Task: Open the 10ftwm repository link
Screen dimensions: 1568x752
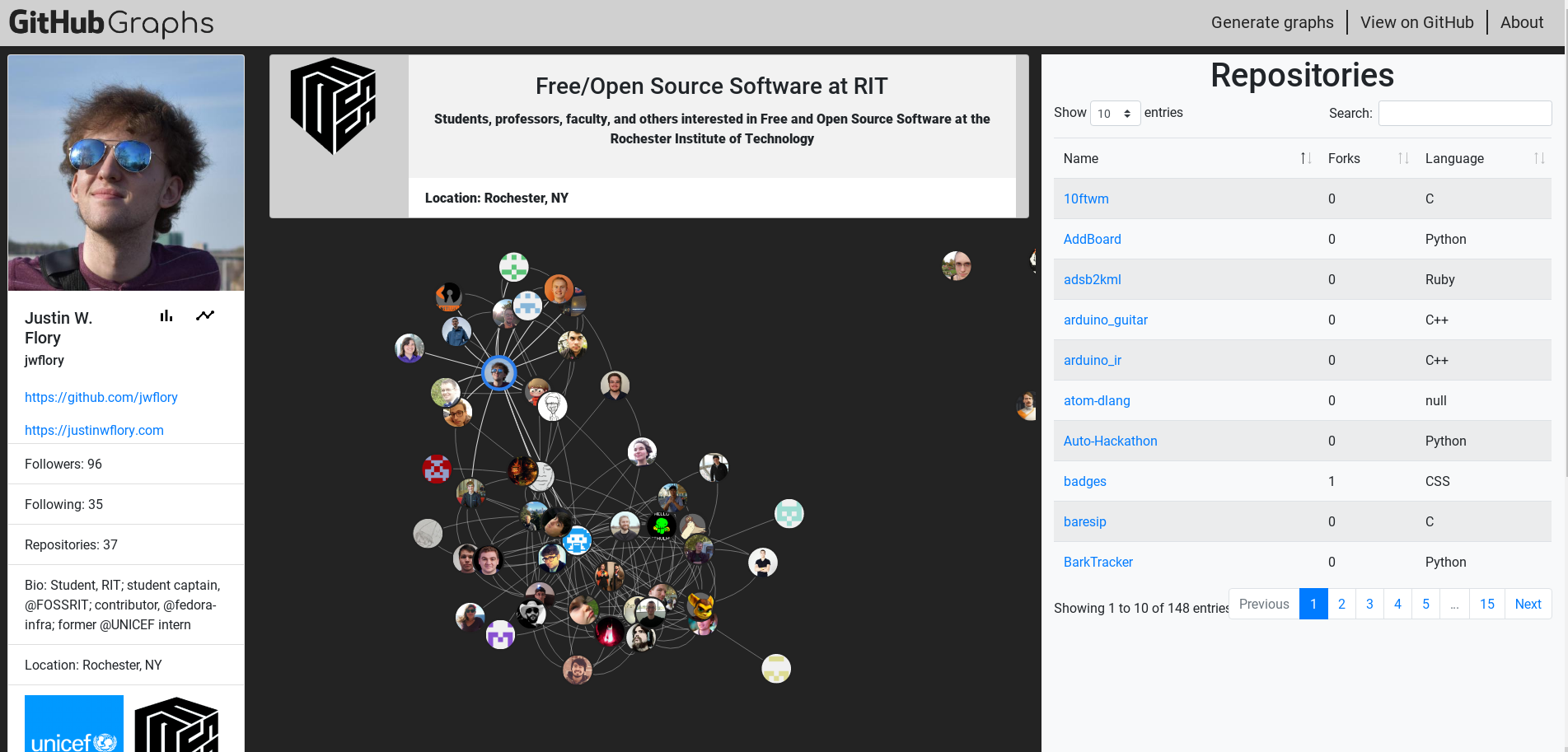Action: [x=1086, y=199]
